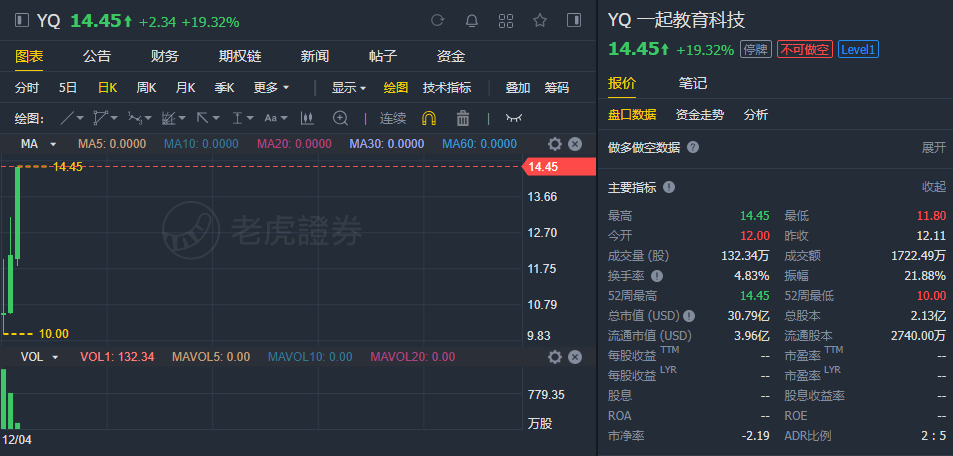Image resolution: width=953 pixels, height=456 pixels.
Task: Click info icon beside 换手率
Action: point(656,276)
